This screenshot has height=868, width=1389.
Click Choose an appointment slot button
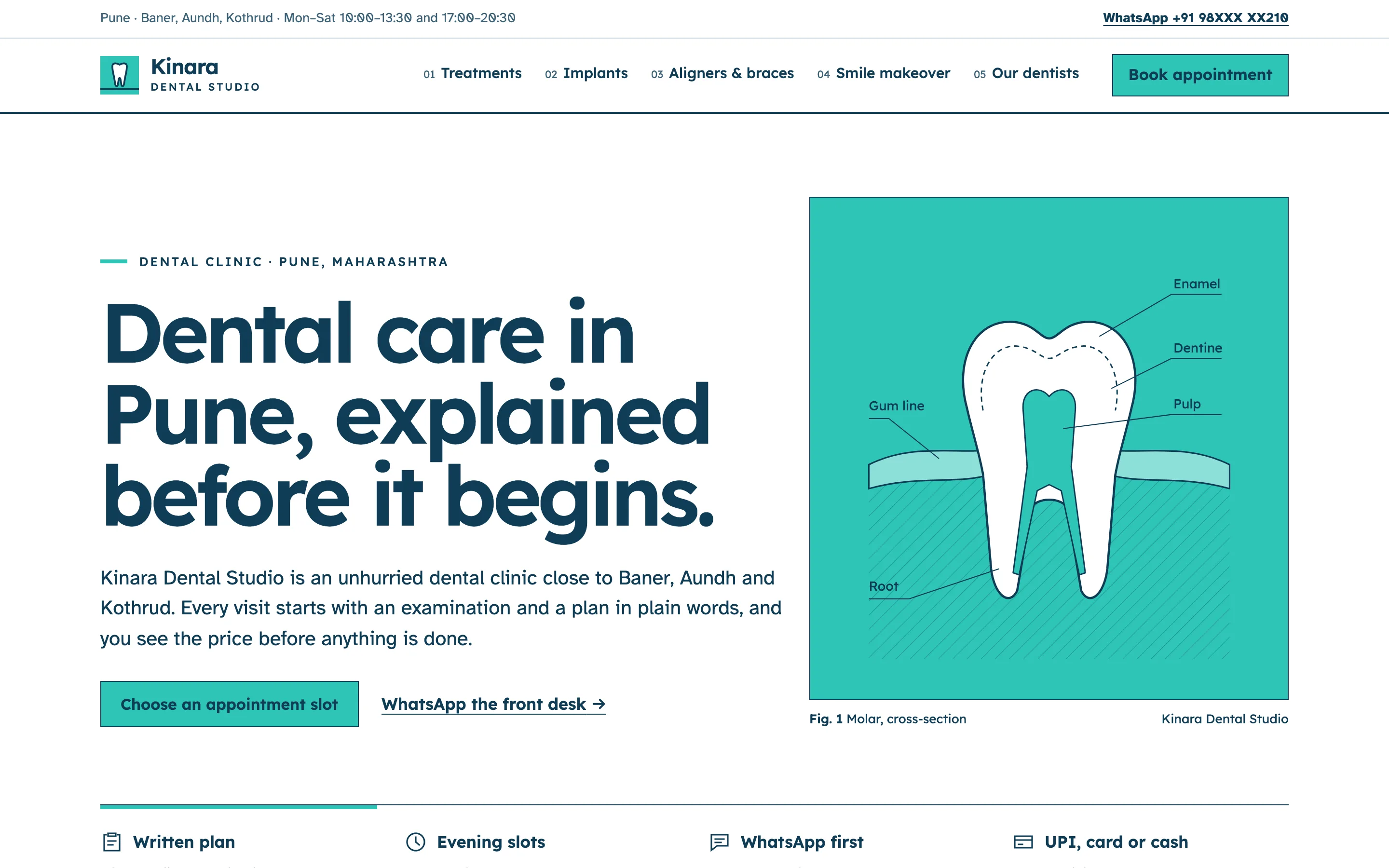pyautogui.click(x=229, y=704)
